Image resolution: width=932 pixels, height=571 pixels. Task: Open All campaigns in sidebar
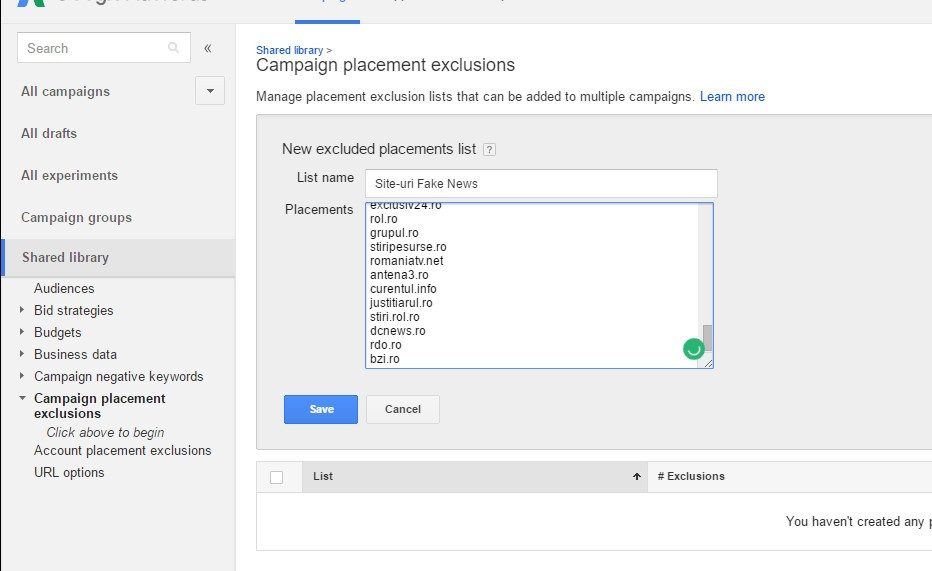(65, 92)
